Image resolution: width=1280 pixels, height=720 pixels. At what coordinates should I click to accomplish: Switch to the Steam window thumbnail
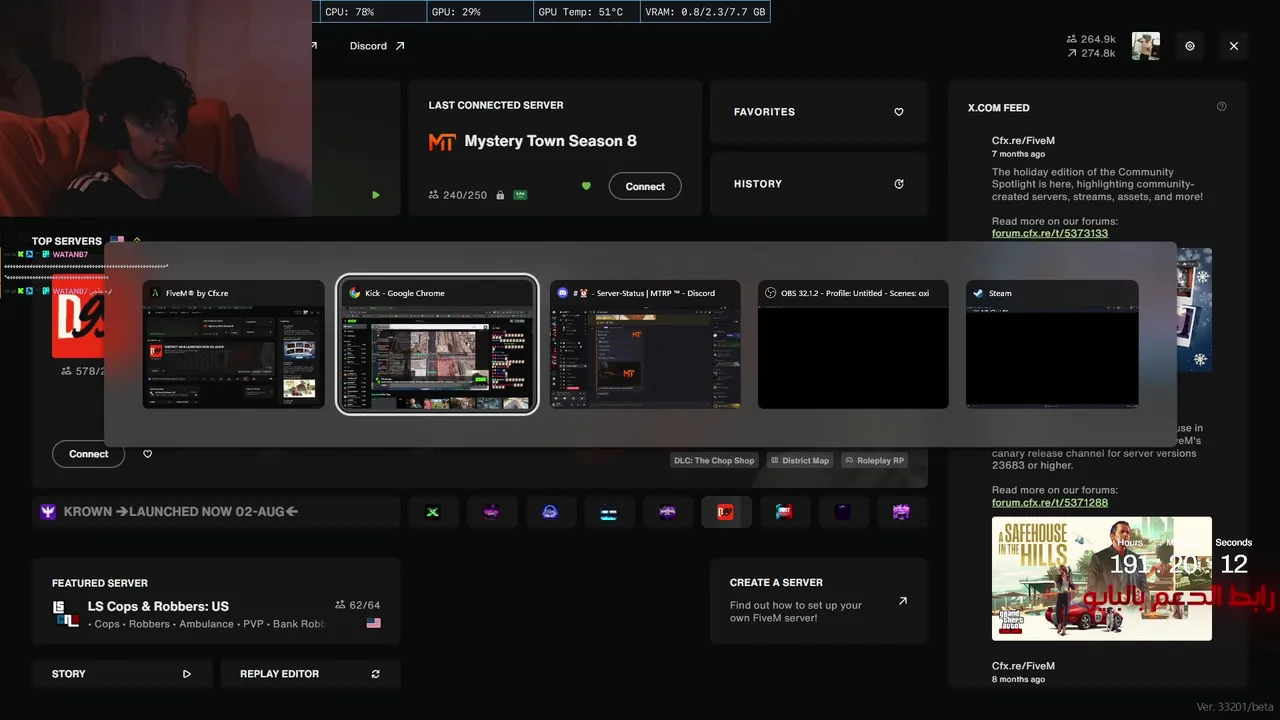pyautogui.click(x=1052, y=344)
